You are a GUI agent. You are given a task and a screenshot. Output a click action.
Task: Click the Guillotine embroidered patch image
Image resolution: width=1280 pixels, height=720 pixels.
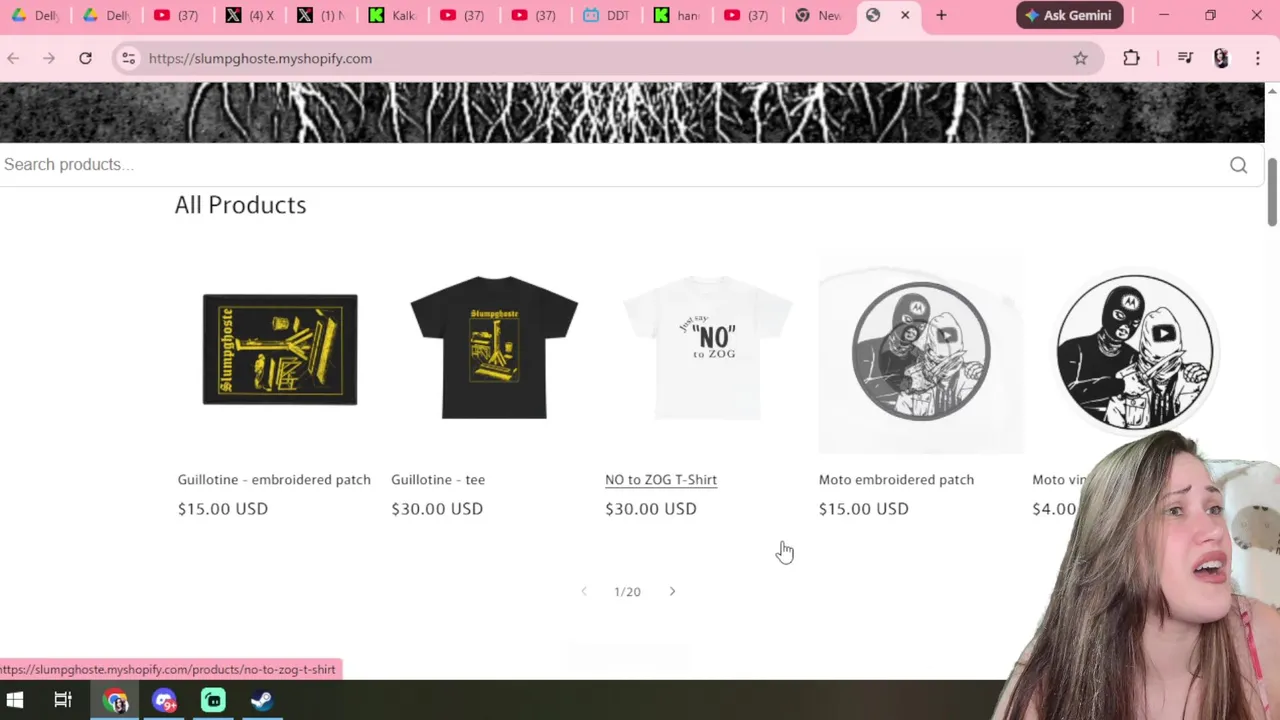tap(280, 349)
